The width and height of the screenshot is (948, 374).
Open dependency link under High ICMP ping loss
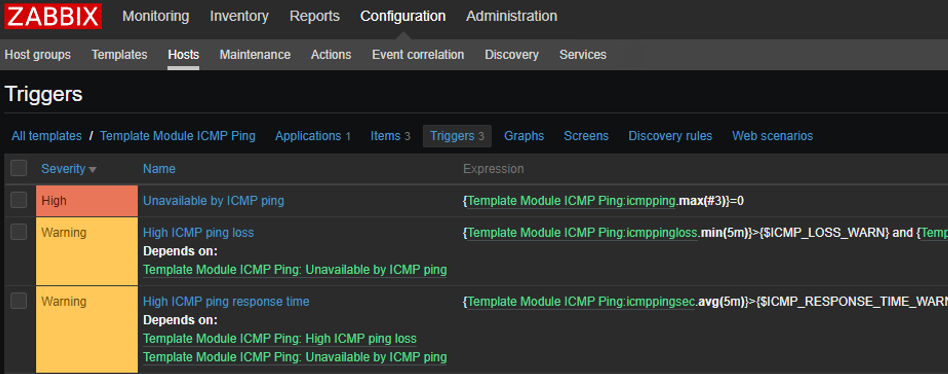pos(295,270)
